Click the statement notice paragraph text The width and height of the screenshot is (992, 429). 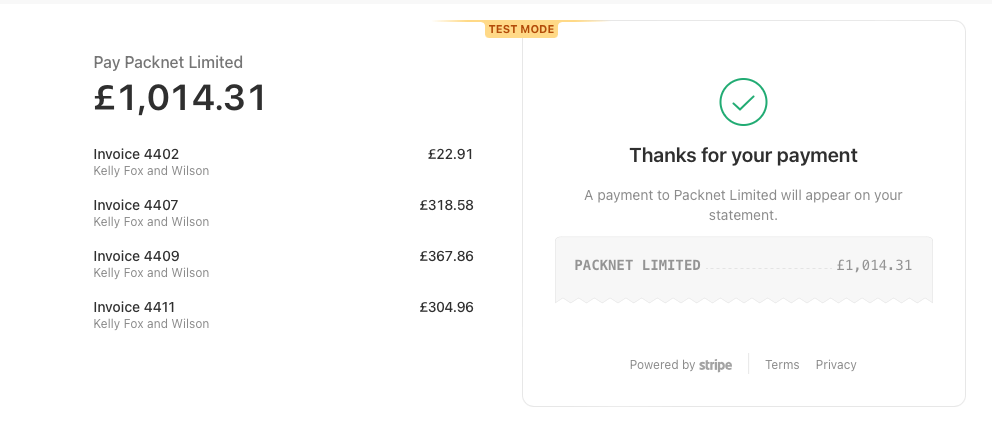click(743, 205)
